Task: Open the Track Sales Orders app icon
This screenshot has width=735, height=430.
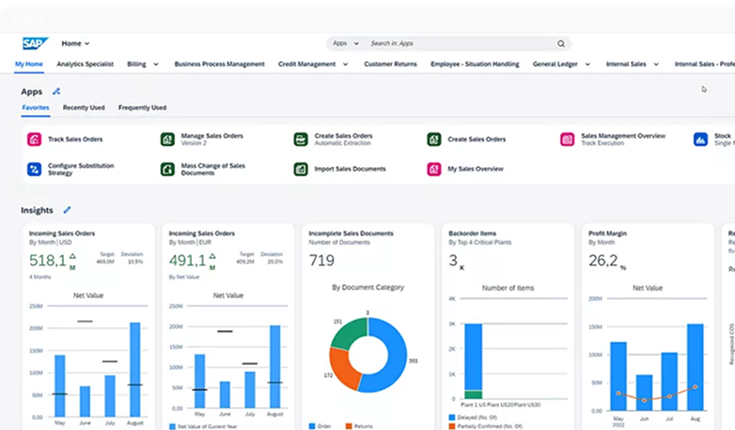Action: click(33, 140)
